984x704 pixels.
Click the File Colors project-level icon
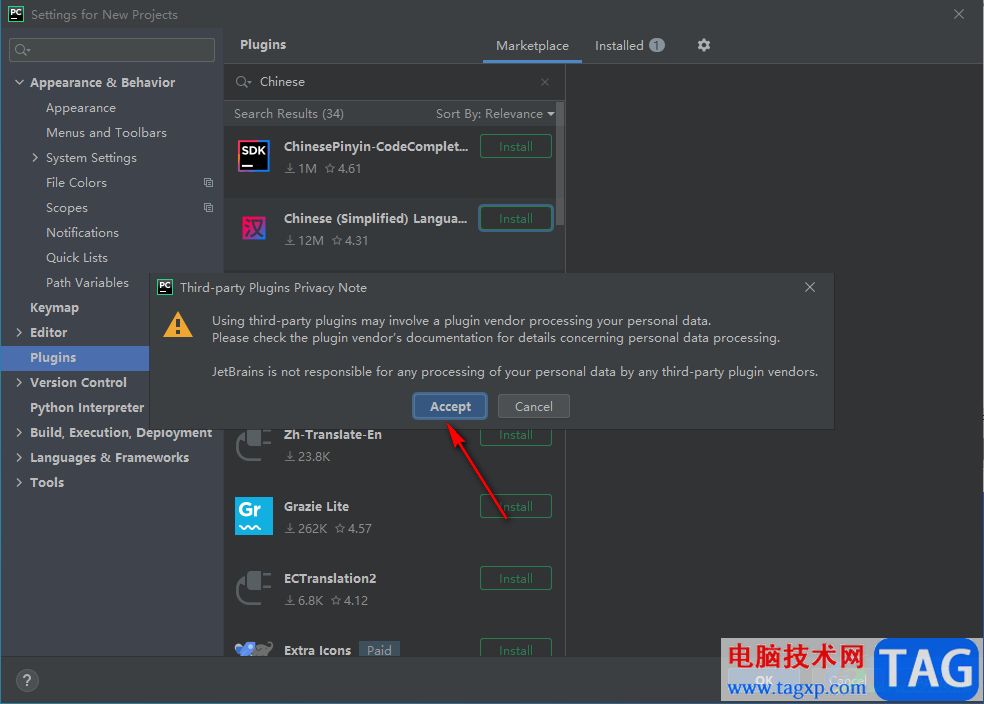[208, 183]
